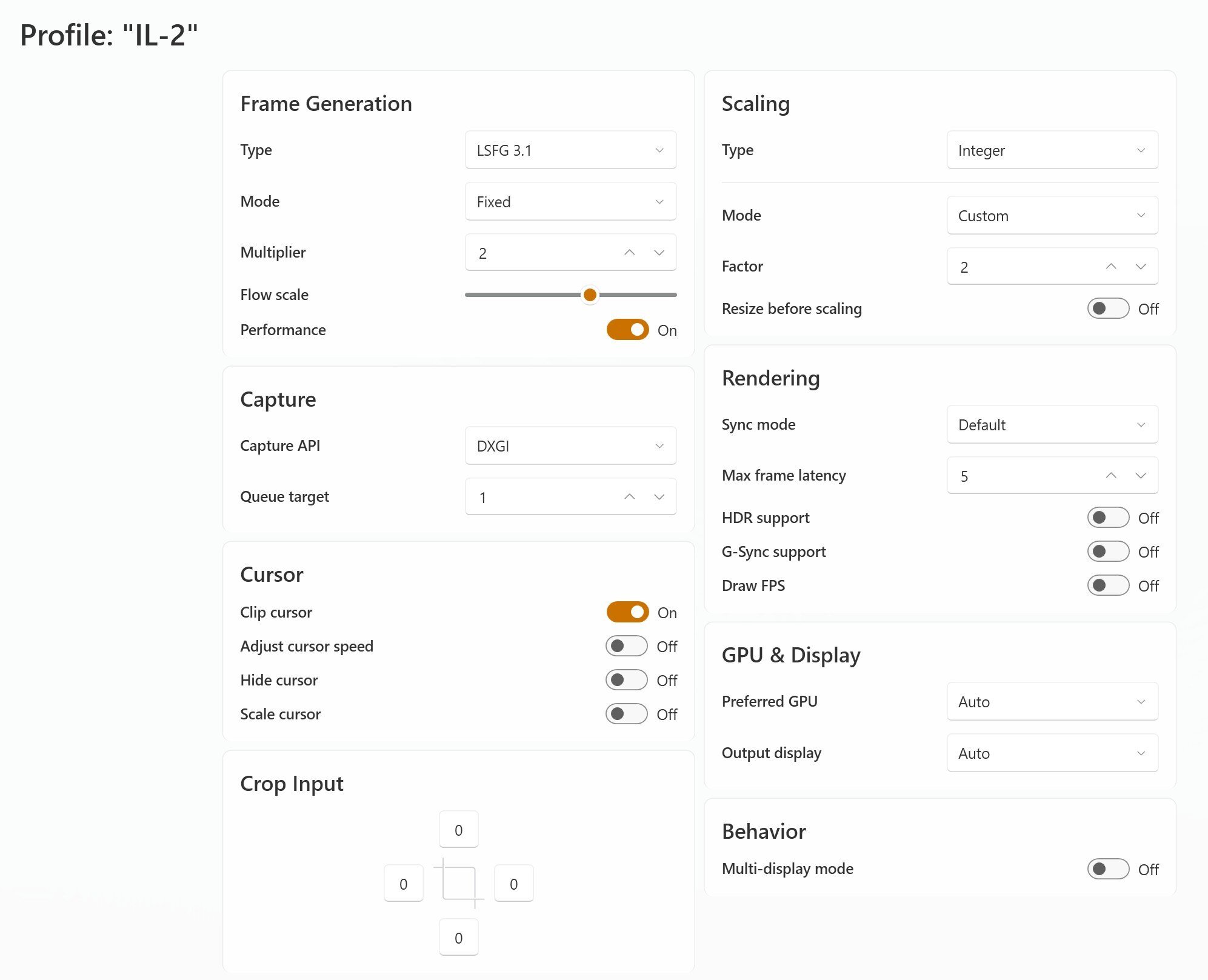The width and height of the screenshot is (1208, 980).
Task: Open the Preferred GPU dropdown
Action: (1052, 702)
